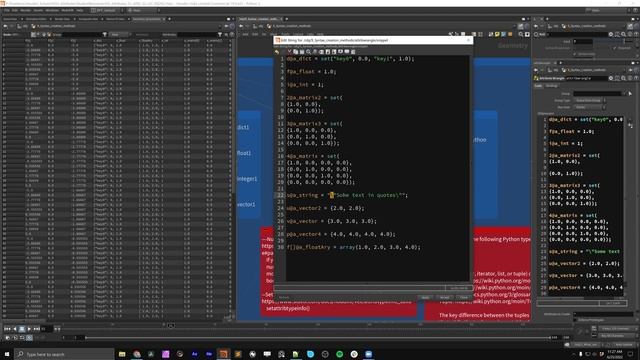Screen dimensions: 640x360
Task: Click the current frame marker on the timeline
Action: tap(171, 325)
